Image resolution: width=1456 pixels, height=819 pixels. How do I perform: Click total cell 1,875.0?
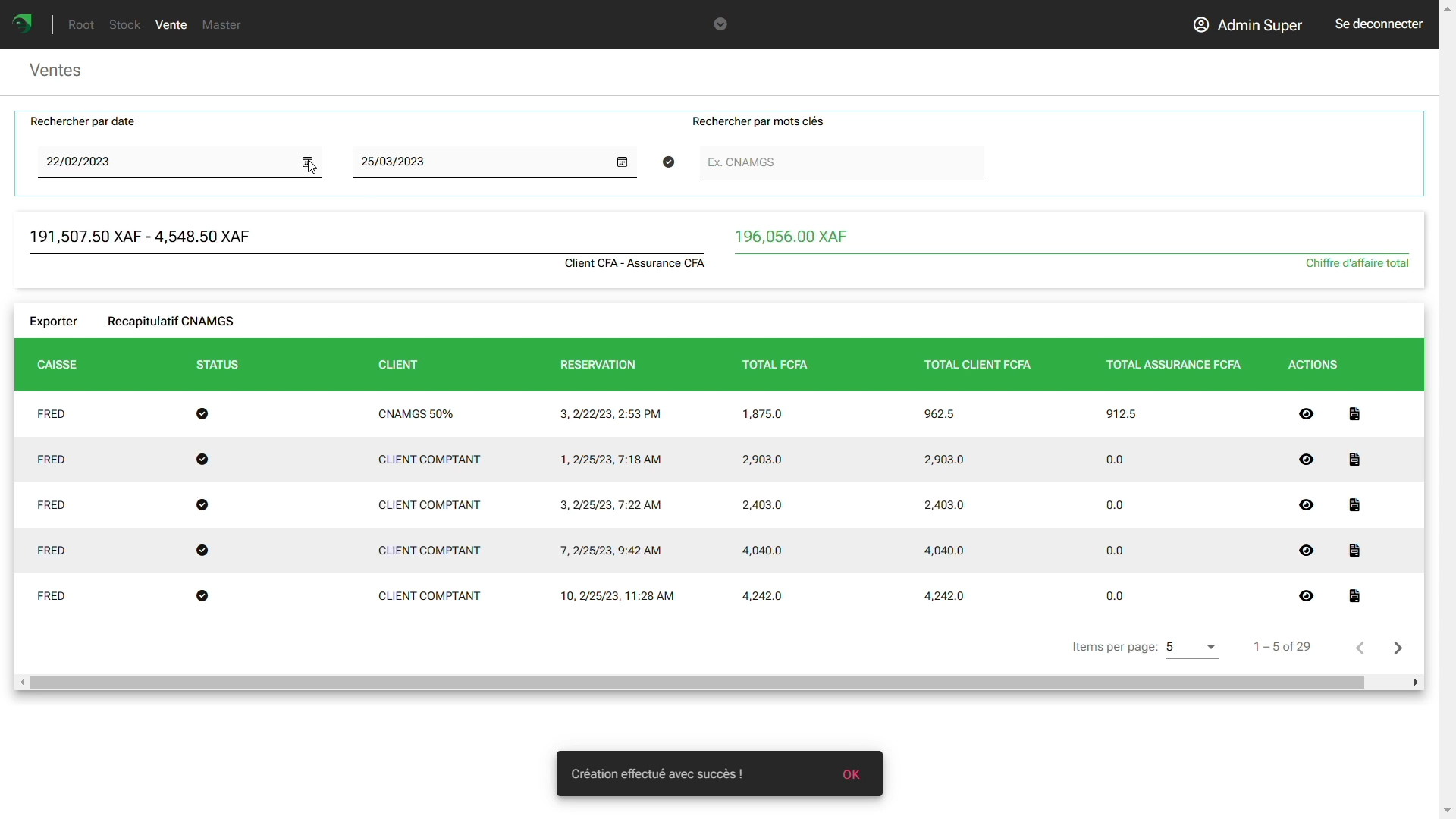click(x=762, y=414)
